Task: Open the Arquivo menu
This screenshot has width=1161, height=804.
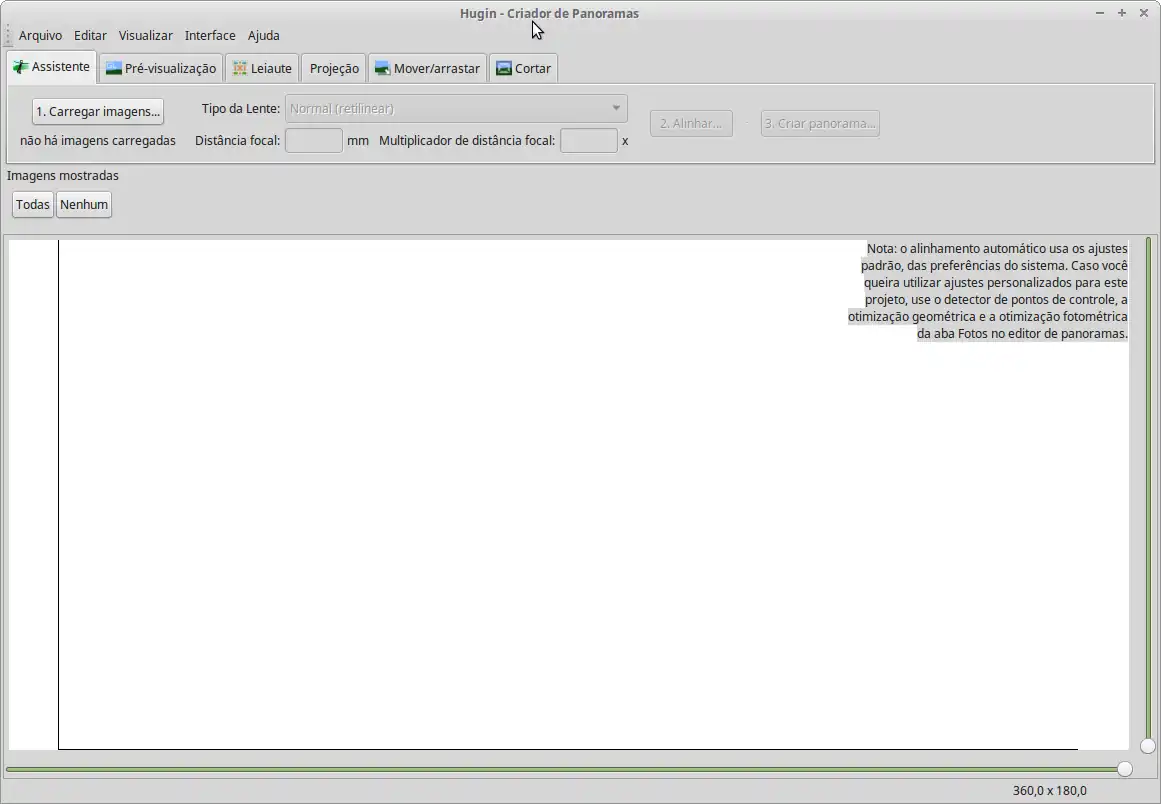Action: (x=40, y=35)
